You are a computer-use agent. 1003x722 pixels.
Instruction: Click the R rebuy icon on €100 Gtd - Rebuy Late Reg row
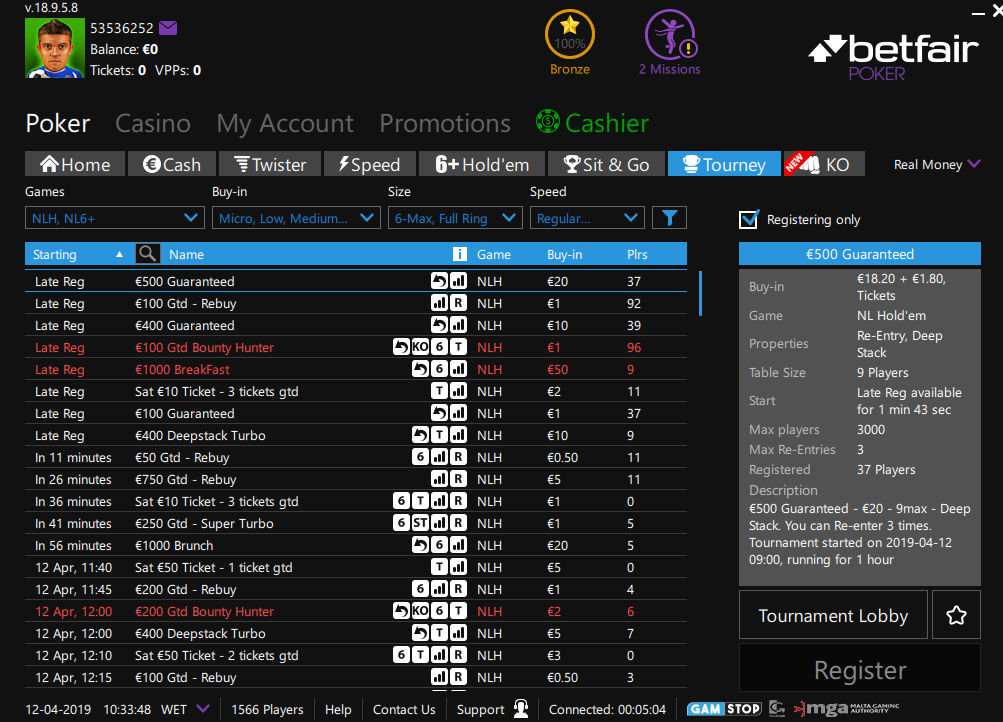(x=458, y=303)
